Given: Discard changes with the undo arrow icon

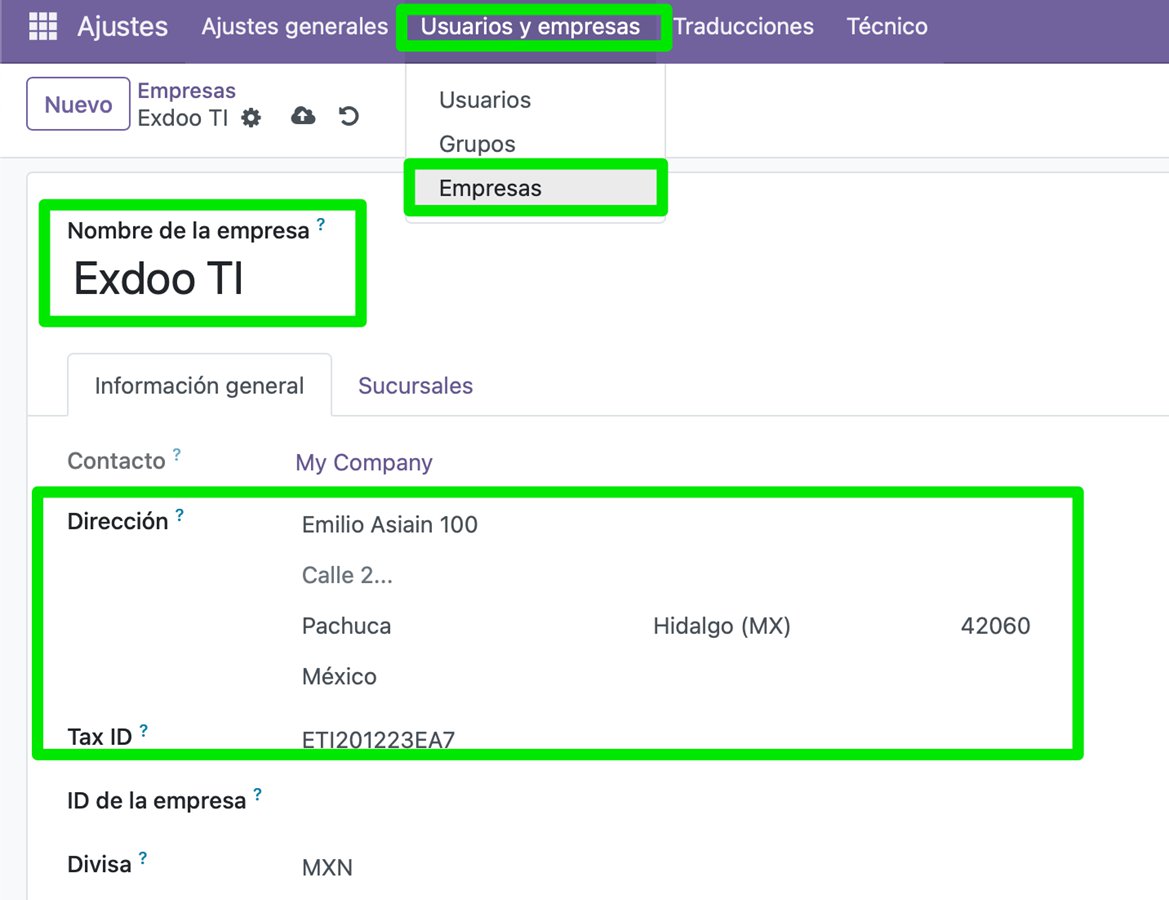Looking at the screenshot, I should [348, 116].
